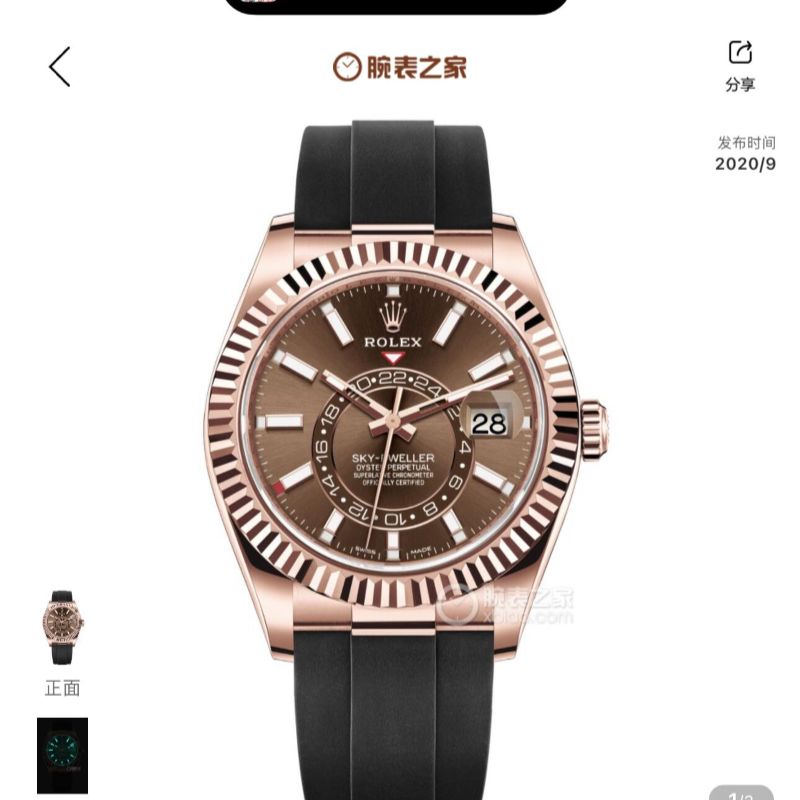Screen dimensions: 800x800
Task: Open the 腕表之家 home title text
Action: click(416, 67)
